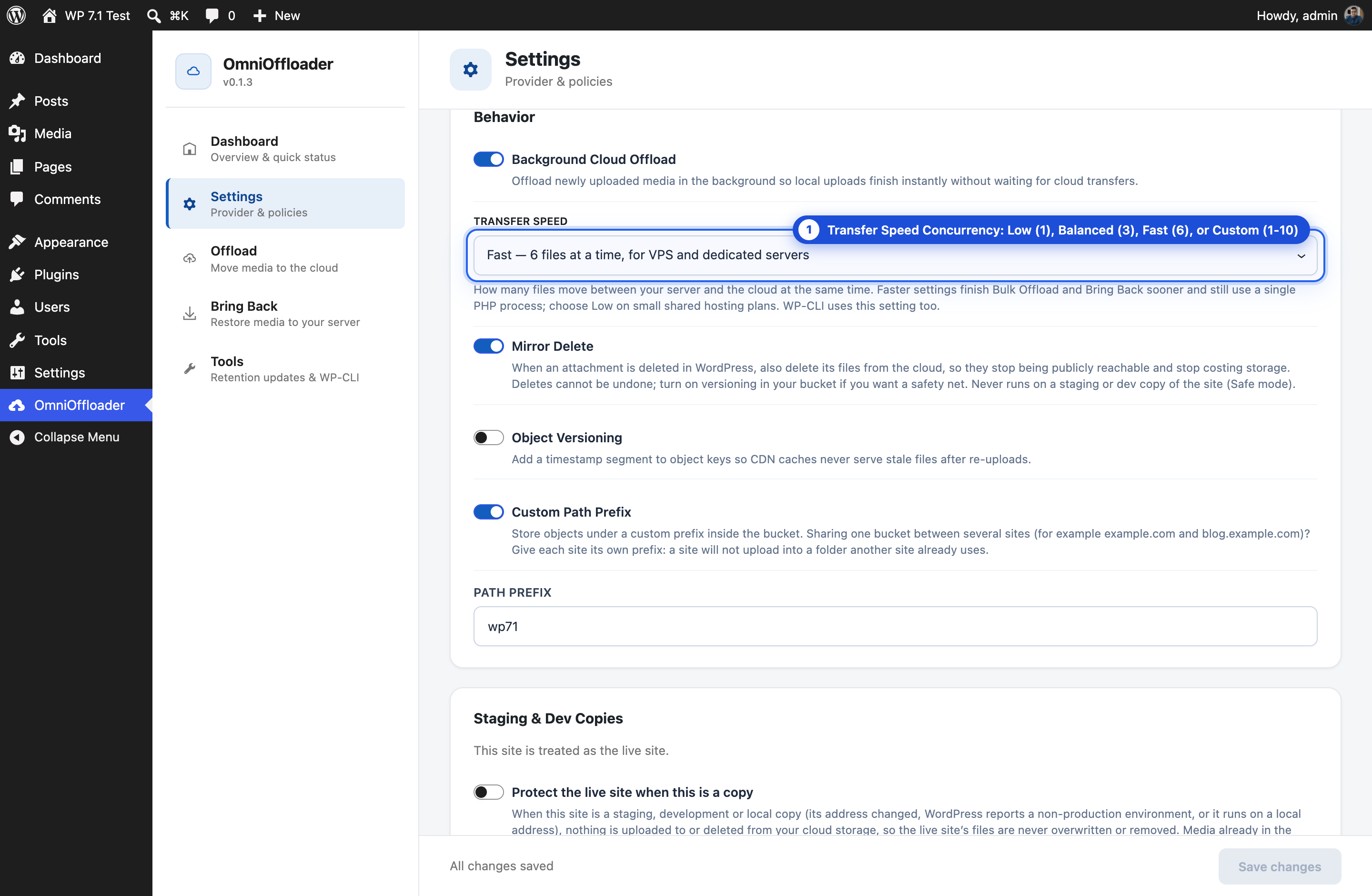
Task: Click the Settings page header gear icon
Action: coord(470,70)
